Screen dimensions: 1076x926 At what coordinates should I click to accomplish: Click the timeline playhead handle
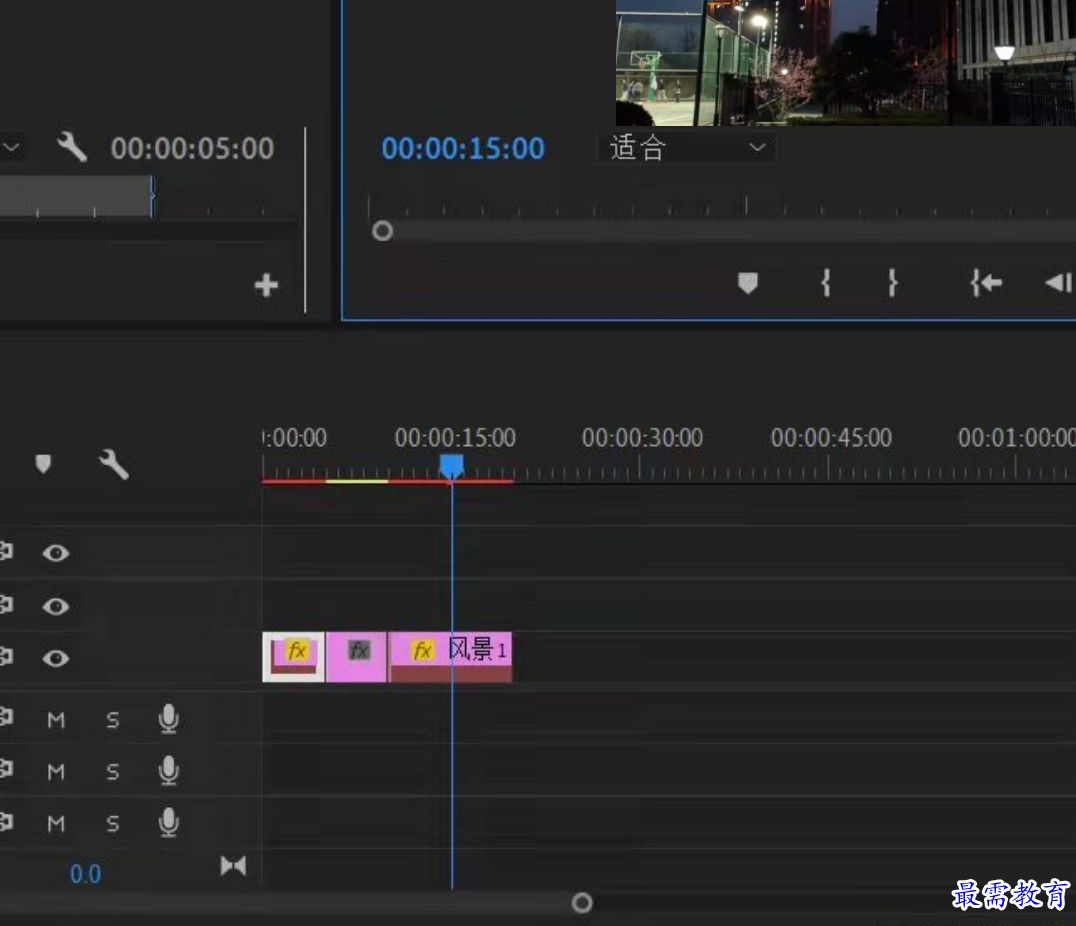452,465
